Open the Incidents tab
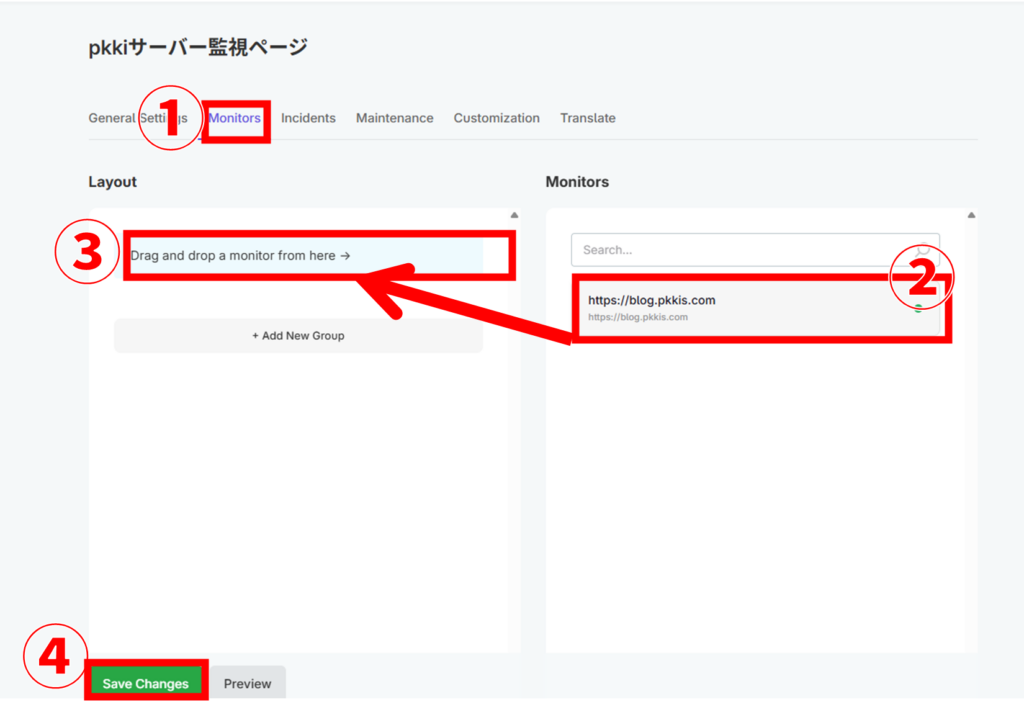 point(308,117)
